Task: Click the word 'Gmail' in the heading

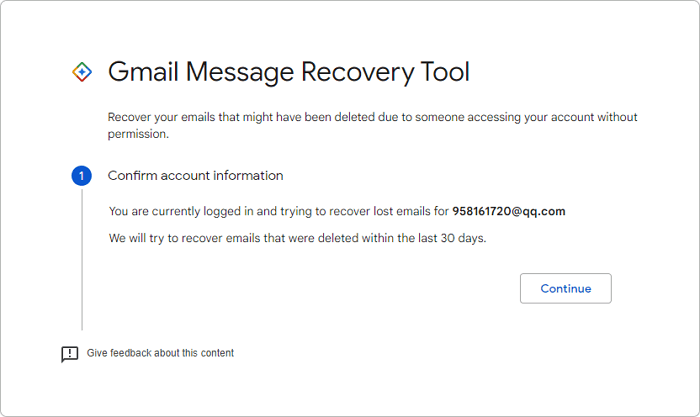Action: tap(141, 72)
